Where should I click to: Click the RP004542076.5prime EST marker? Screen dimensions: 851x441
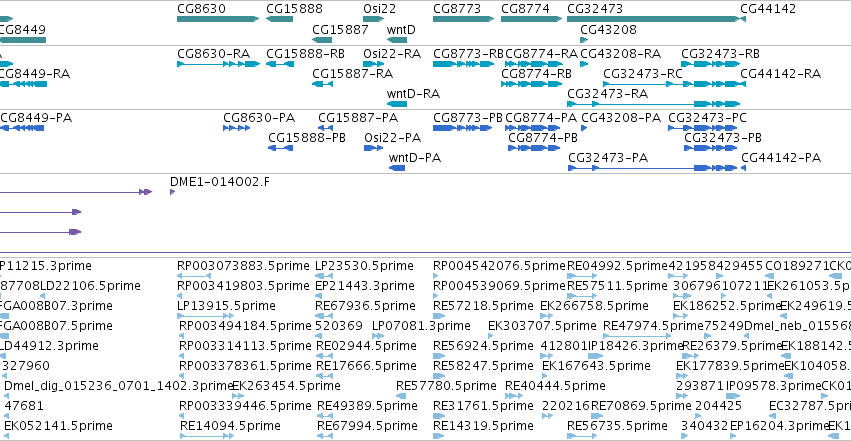(435, 276)
